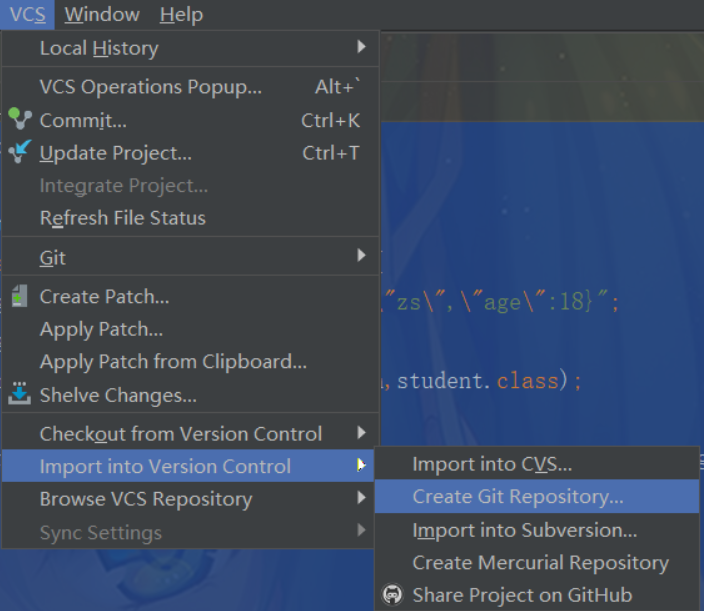Open the VCS menu
Image resolution: width=704 pixels, height=611 pixels.
[27, 14]
